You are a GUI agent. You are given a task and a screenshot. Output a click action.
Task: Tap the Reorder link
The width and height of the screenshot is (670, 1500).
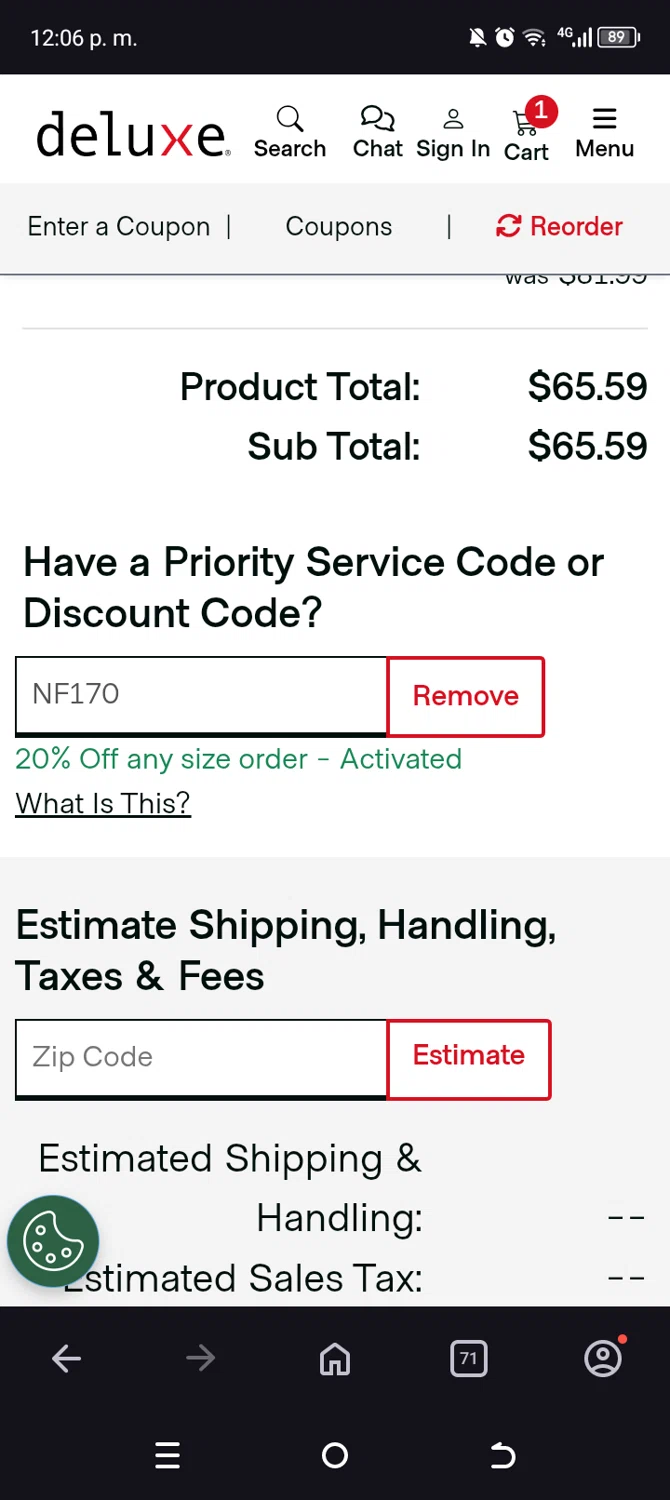pyautogui.click(x=560, y=227)
